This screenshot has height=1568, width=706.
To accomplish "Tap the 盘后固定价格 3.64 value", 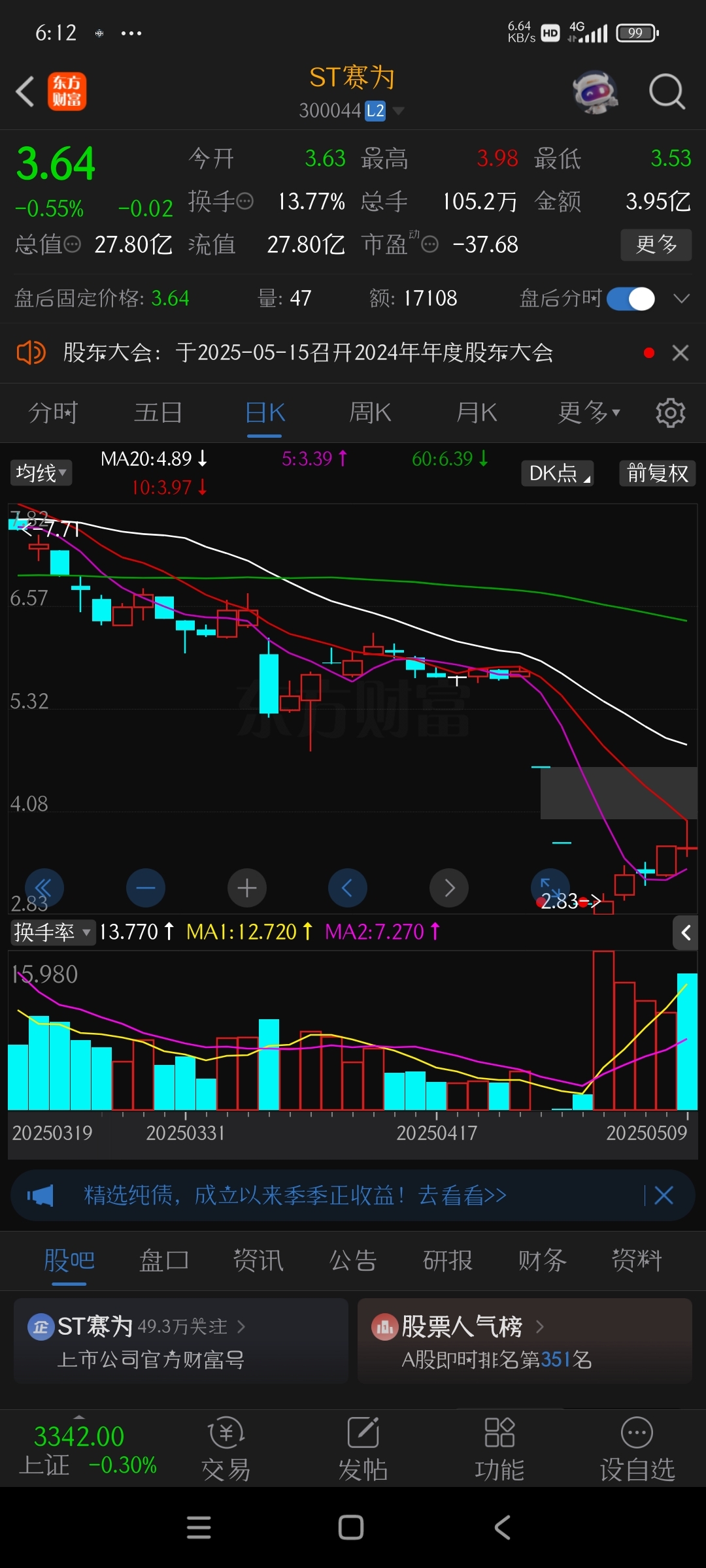I will 170,299.
